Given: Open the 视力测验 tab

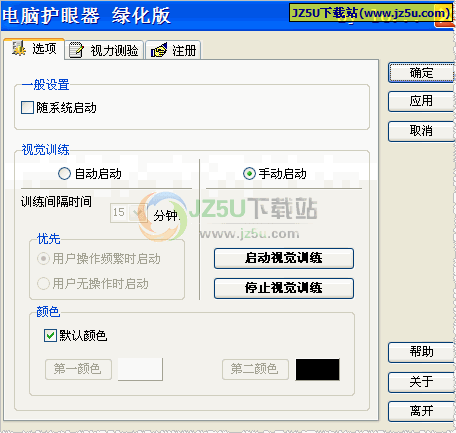Looking at the screenshot, I should (104, 50).
